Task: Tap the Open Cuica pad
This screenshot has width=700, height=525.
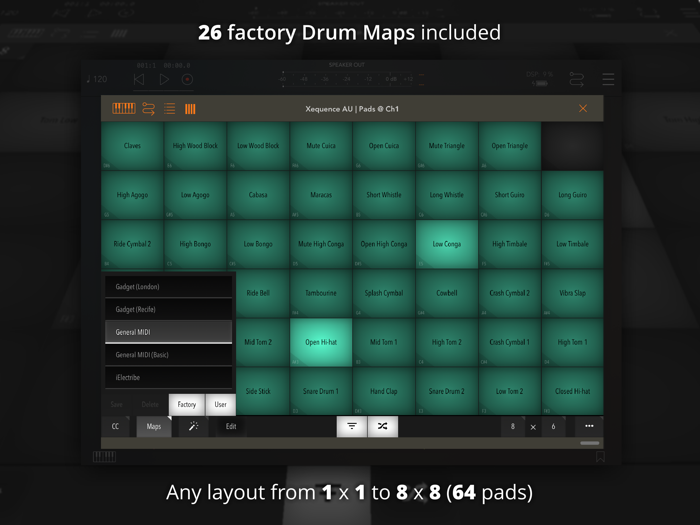Action: pyautogui.click(x=384, y=146)
